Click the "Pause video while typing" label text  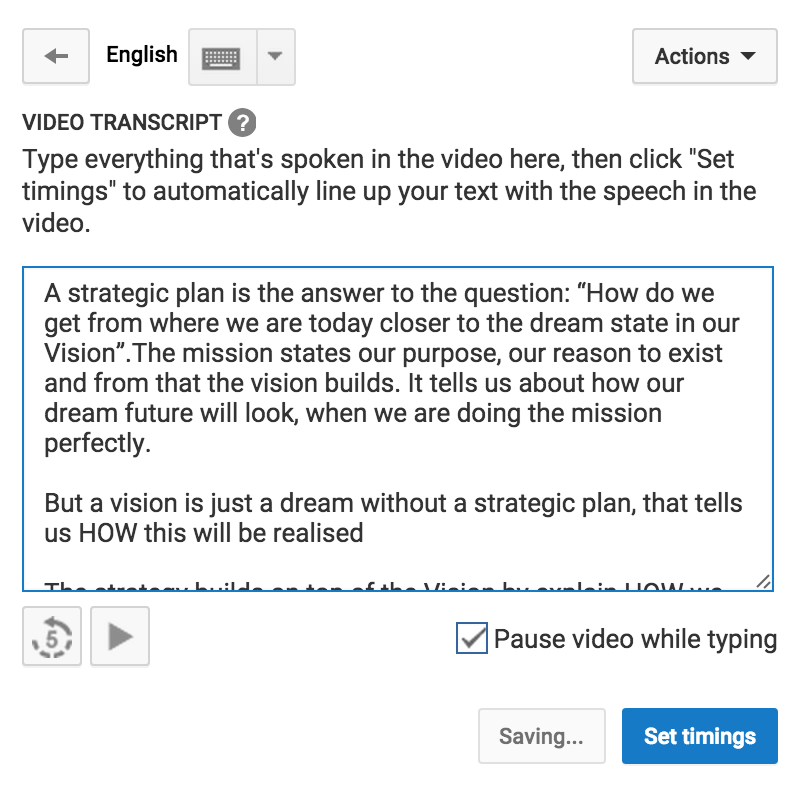click(x=635, y=639)
